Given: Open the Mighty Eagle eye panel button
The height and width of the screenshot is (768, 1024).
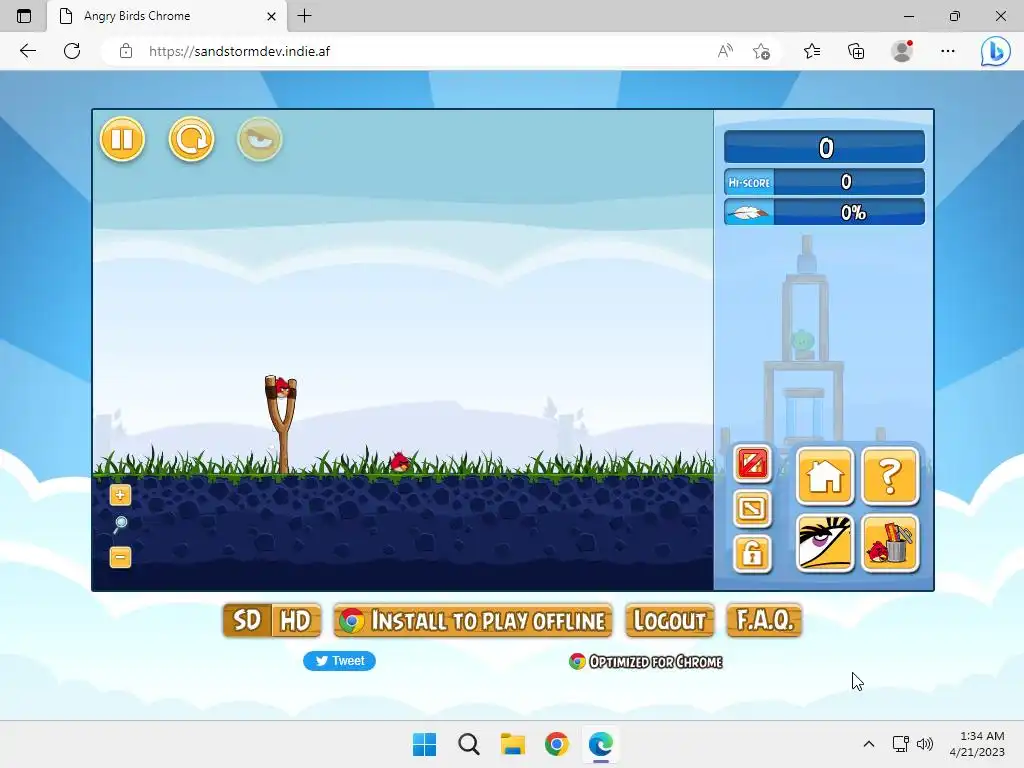Looking at the screenshot, I should click(825, 543).
